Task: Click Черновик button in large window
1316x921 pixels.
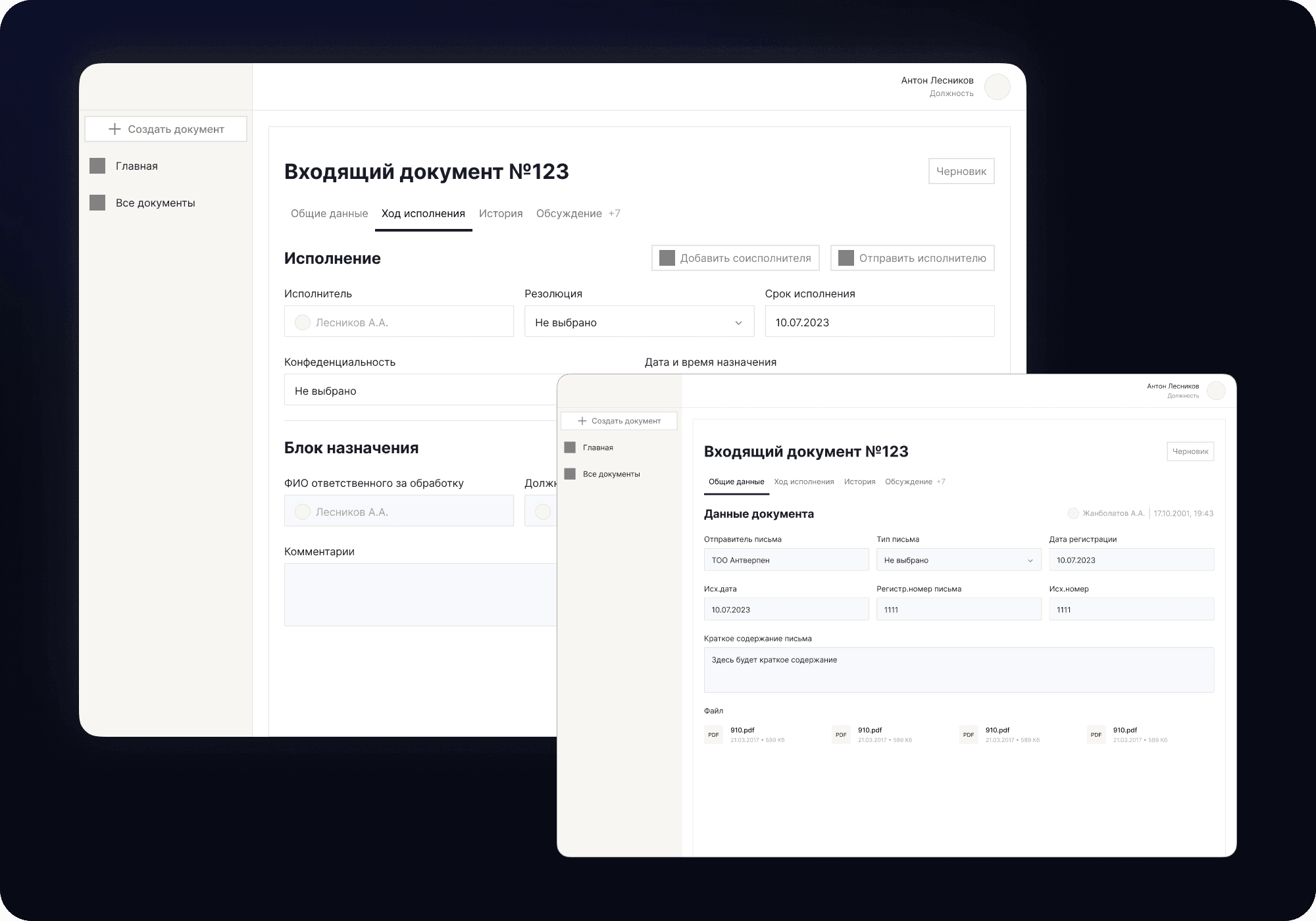Action: [x=961, y=171]
